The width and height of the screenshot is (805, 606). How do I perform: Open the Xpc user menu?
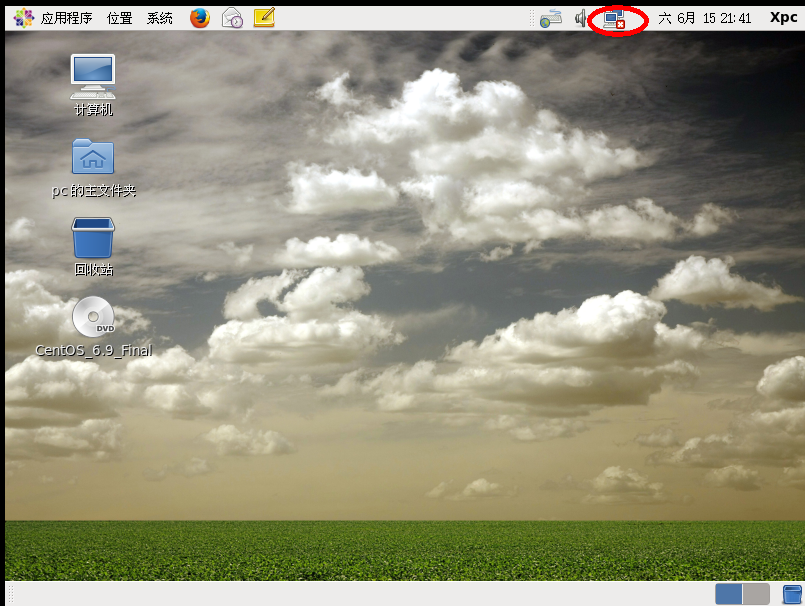783,18
